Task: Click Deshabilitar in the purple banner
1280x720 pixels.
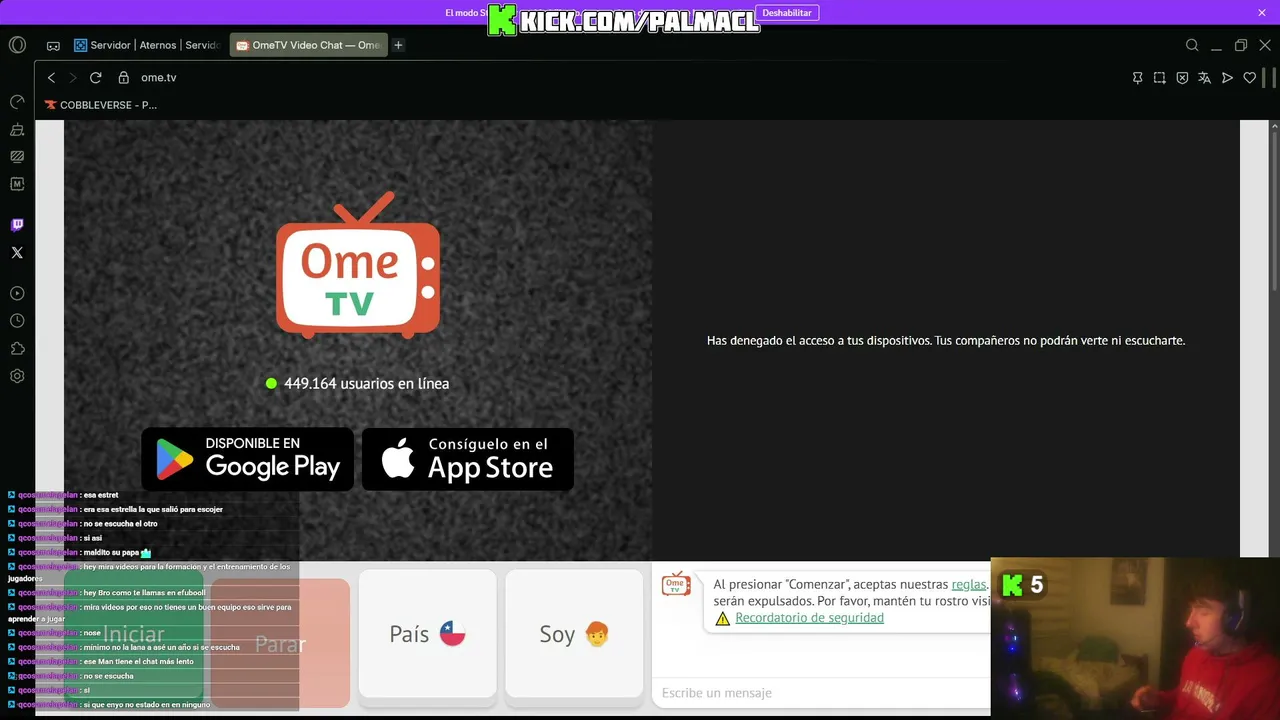Action: point(787,13)
